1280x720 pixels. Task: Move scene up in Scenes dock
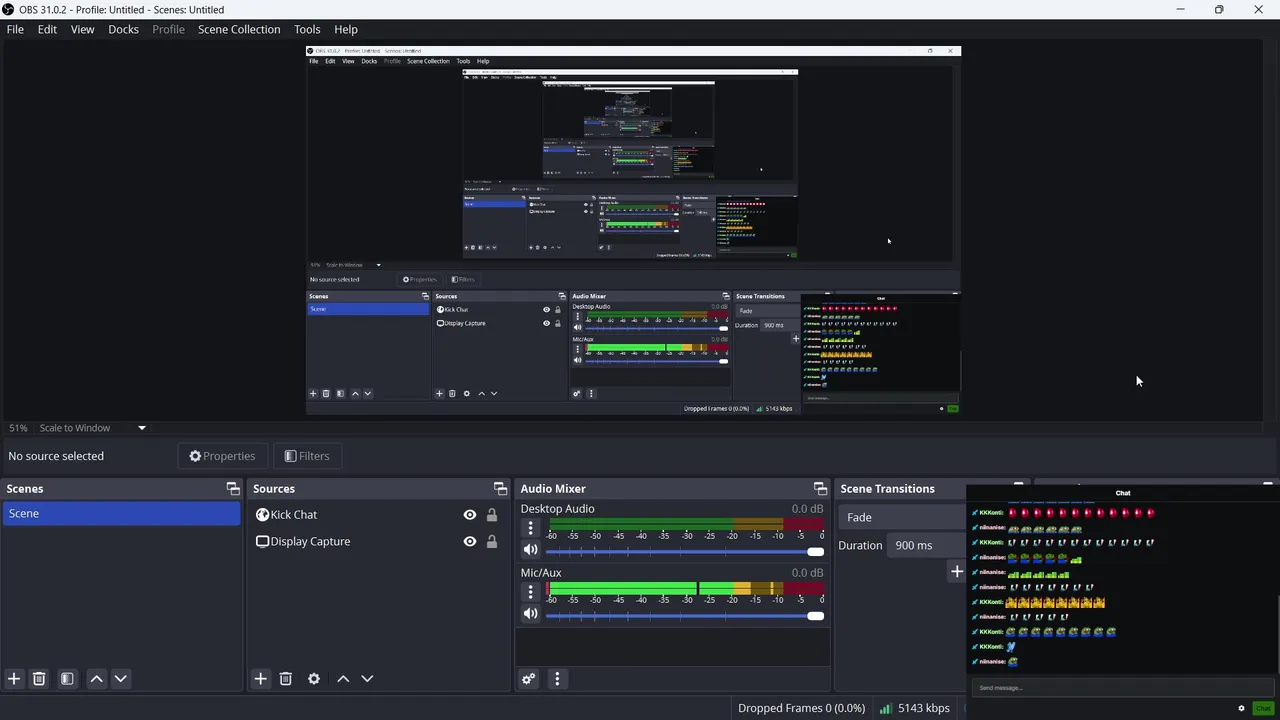tap(96, 678)
